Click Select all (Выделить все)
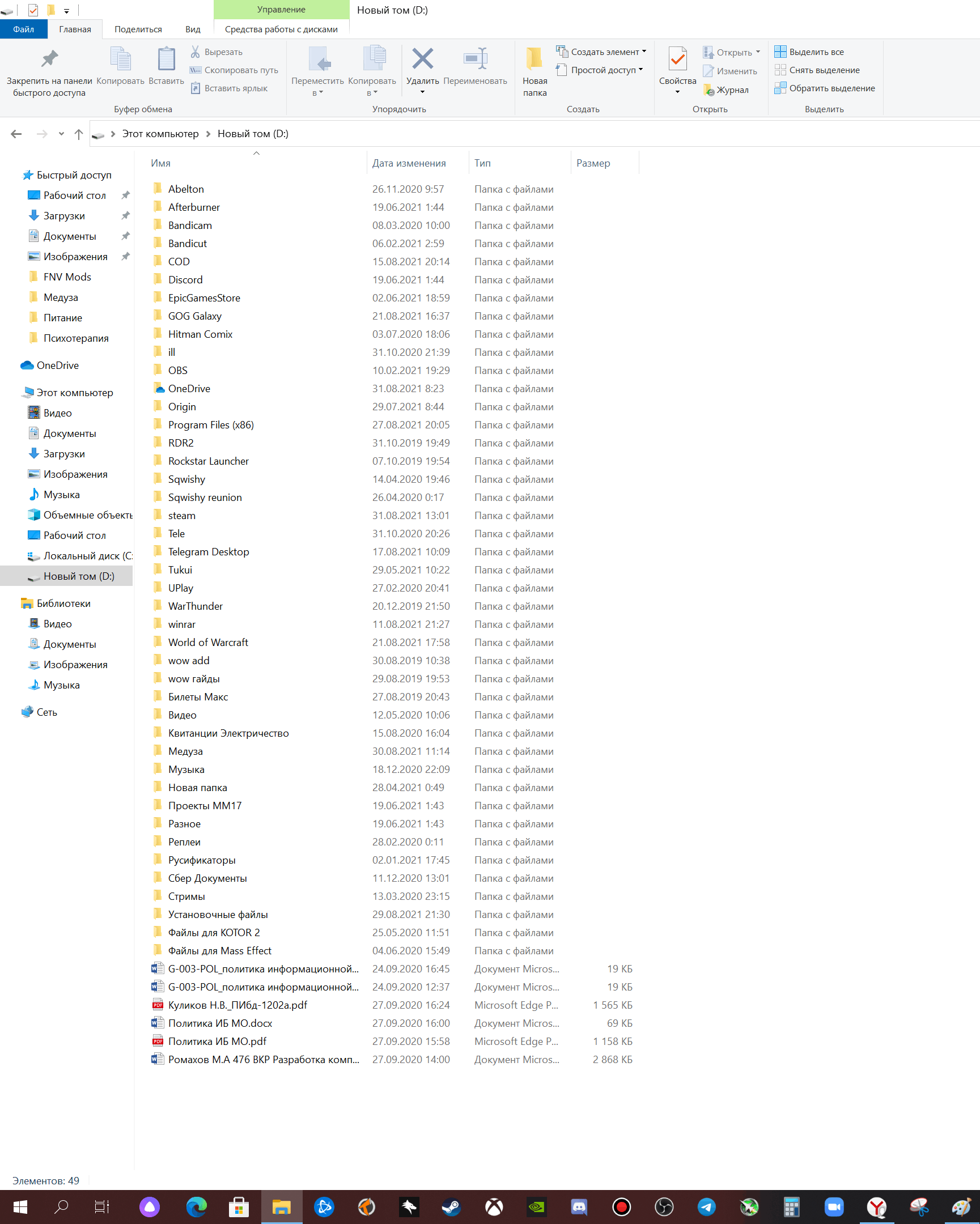This screenshot has height=1224, width=980. coord(809,52)
